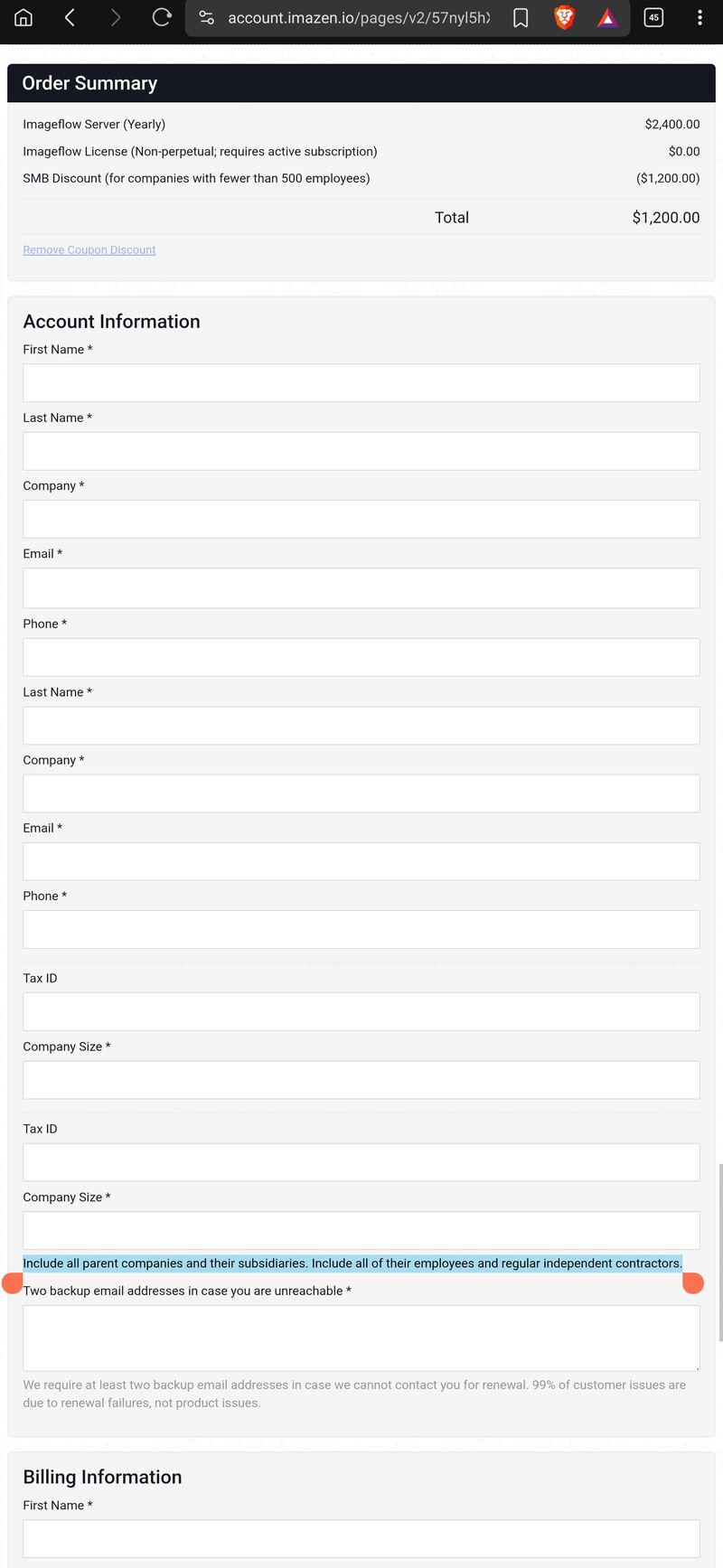Bookmark this page using the bookmark icon
This screenshot has height=1568, width=723.
coord(521,17)
